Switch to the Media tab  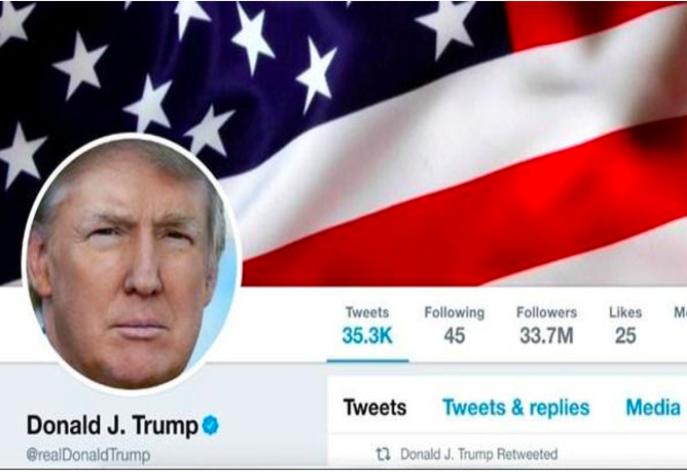(653, 408)
